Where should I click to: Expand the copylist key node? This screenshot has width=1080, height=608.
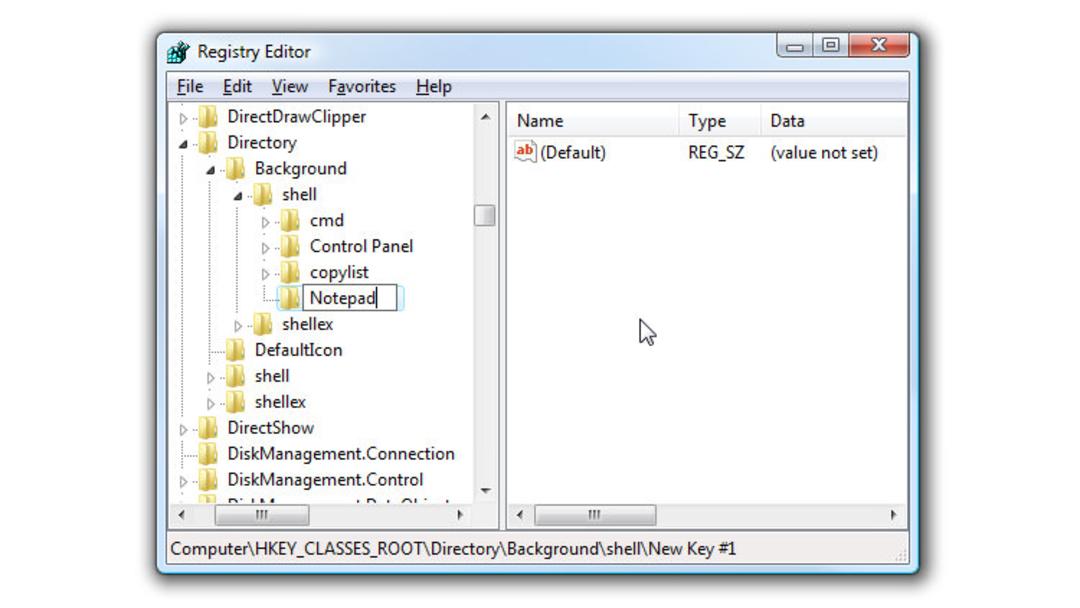click(265, 274)
